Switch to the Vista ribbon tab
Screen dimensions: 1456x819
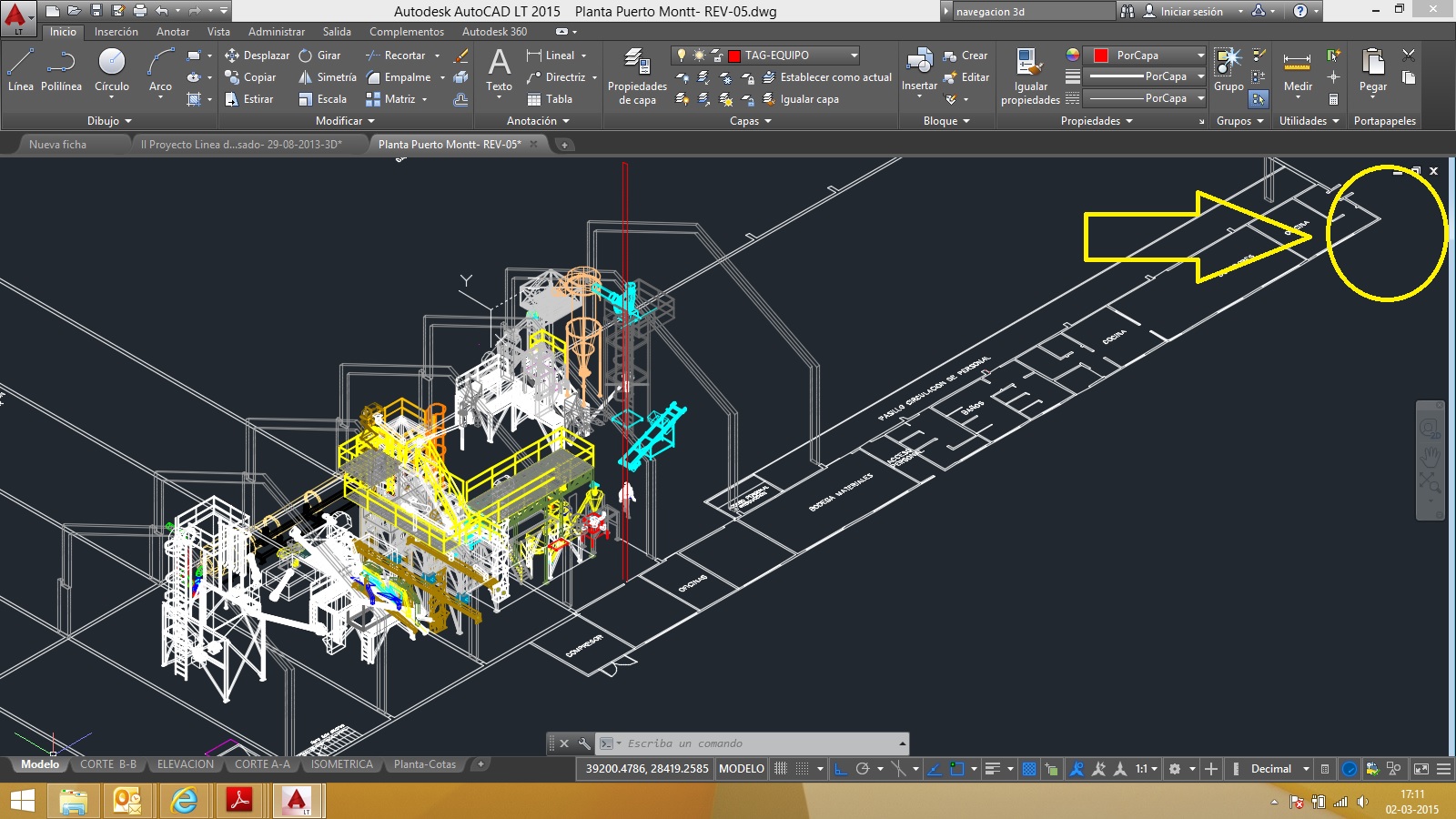tap(218, 32)
